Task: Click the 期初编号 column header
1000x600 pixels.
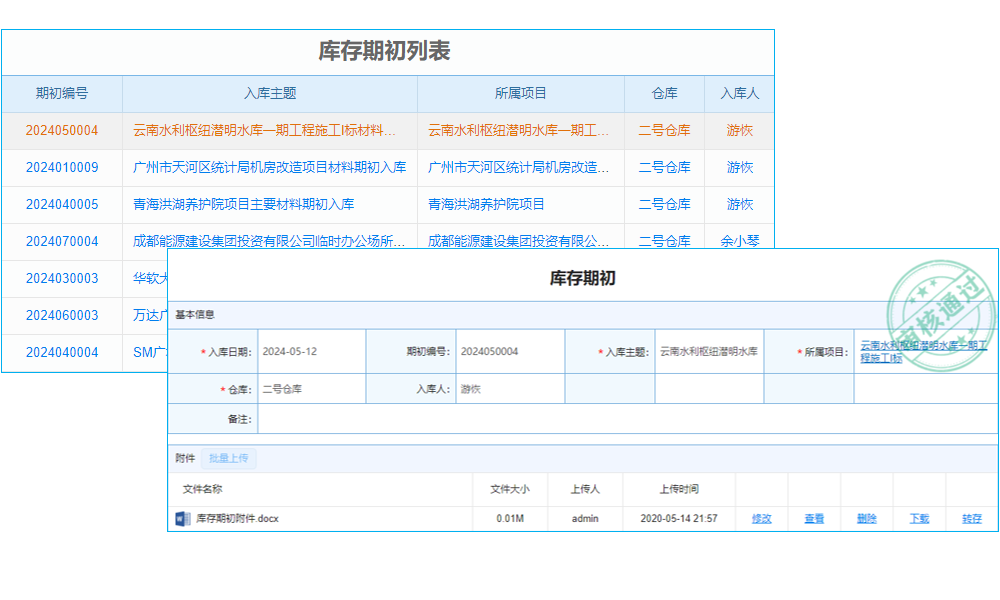Action: click(64, 93)
